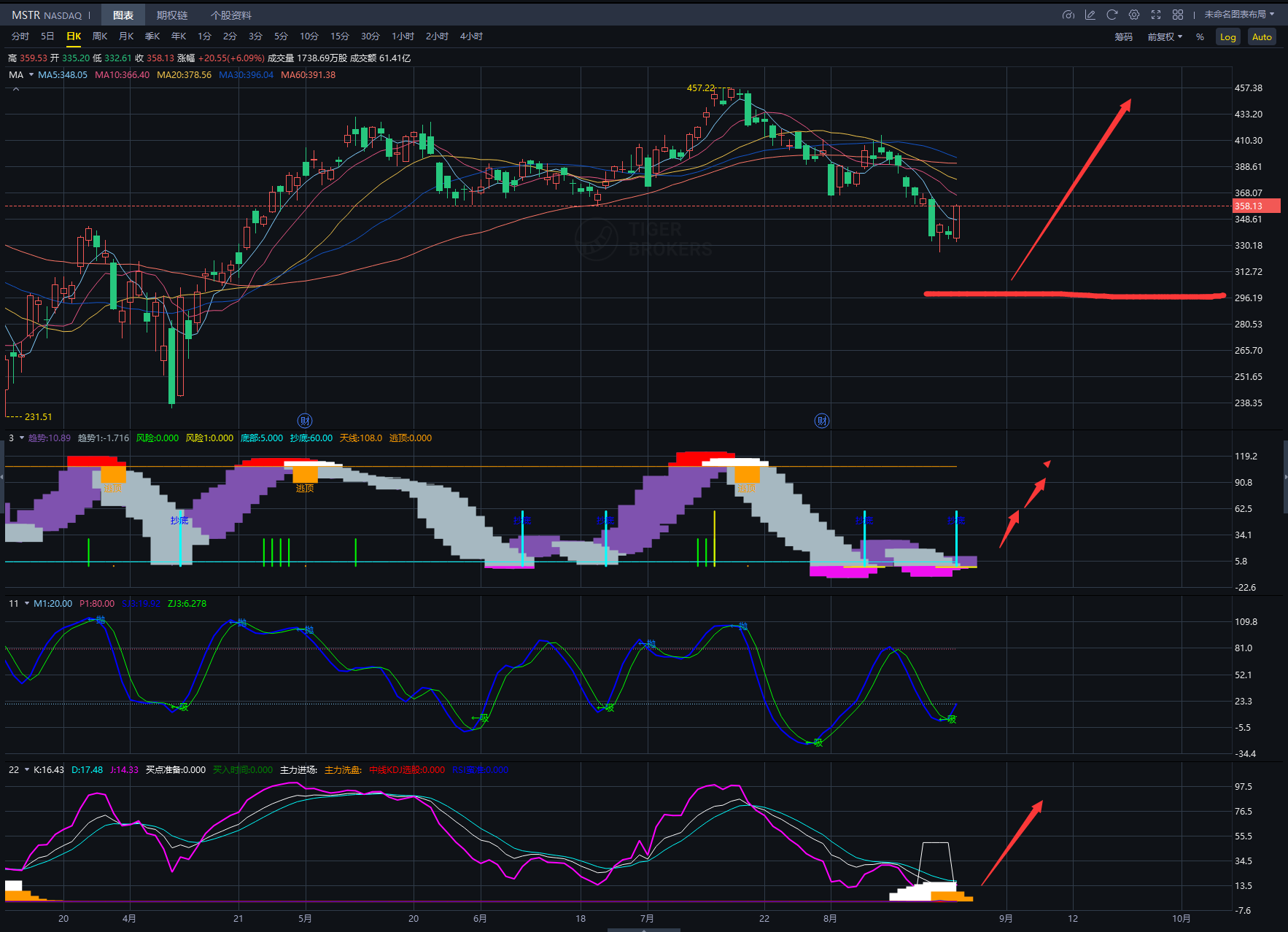Switch to the 图表 tab

point(123,15)
